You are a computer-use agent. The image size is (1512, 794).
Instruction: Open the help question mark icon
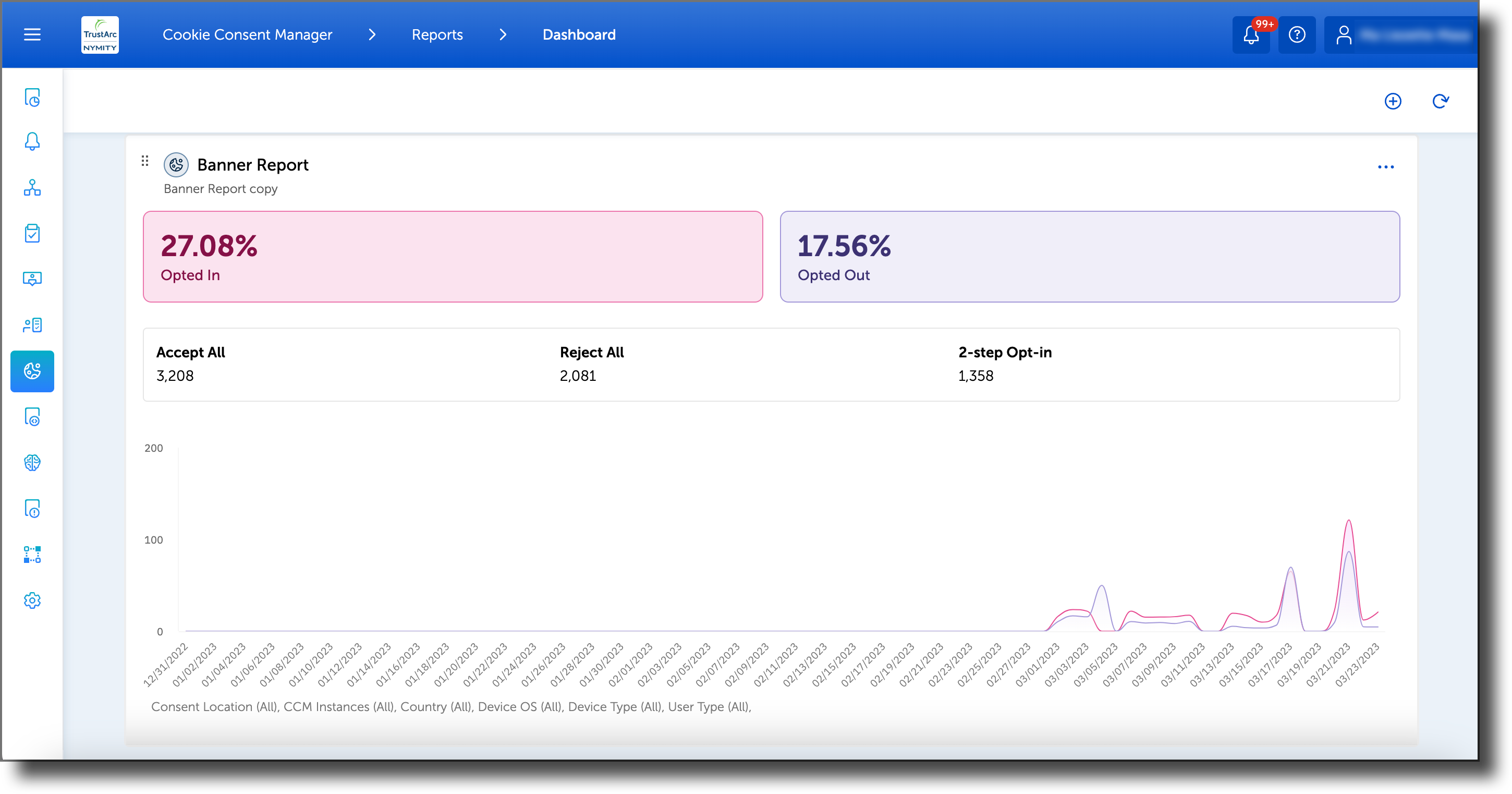click(1297, 35)
